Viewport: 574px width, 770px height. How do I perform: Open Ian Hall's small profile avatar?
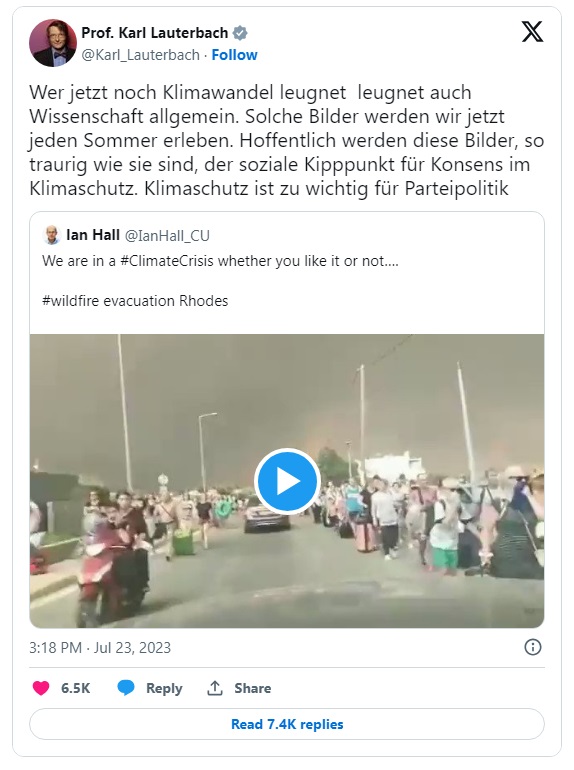tap(52, 235)
